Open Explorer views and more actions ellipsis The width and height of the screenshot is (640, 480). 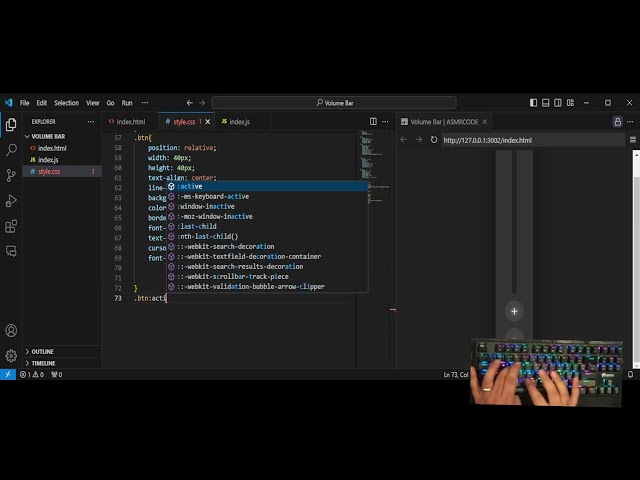91,122
